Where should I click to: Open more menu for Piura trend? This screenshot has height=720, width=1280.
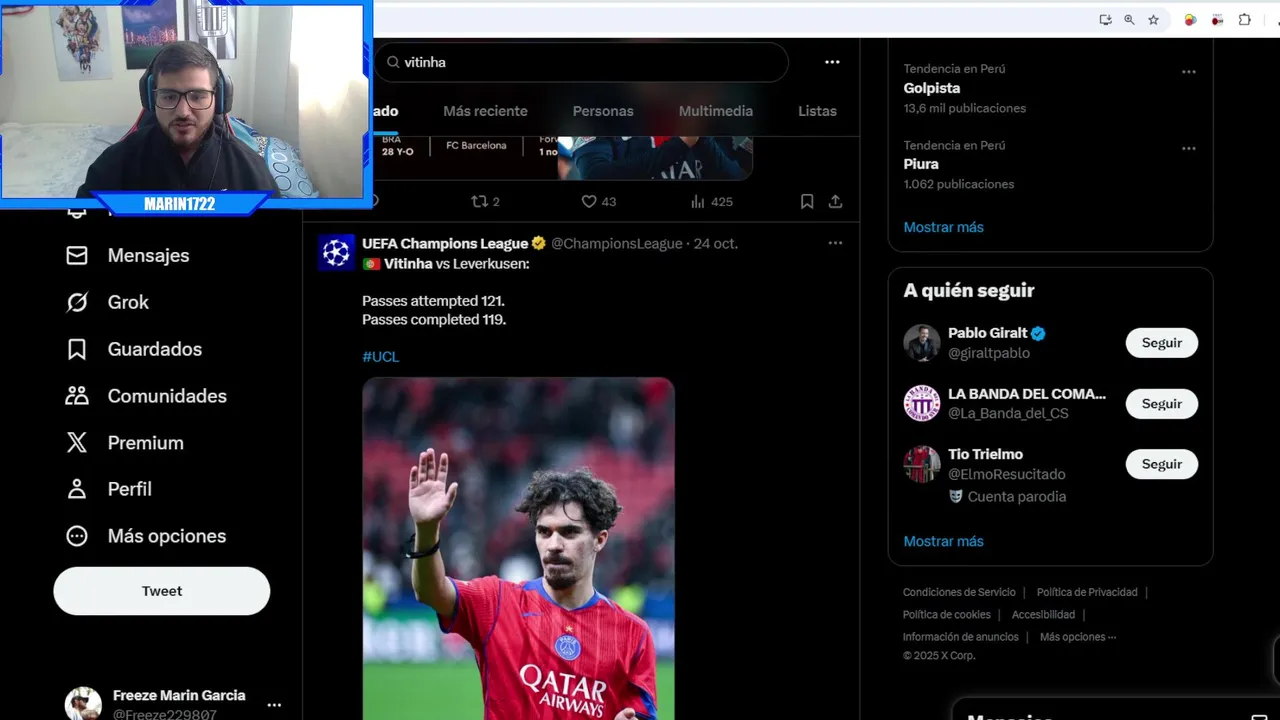[x=1189, y=148]
